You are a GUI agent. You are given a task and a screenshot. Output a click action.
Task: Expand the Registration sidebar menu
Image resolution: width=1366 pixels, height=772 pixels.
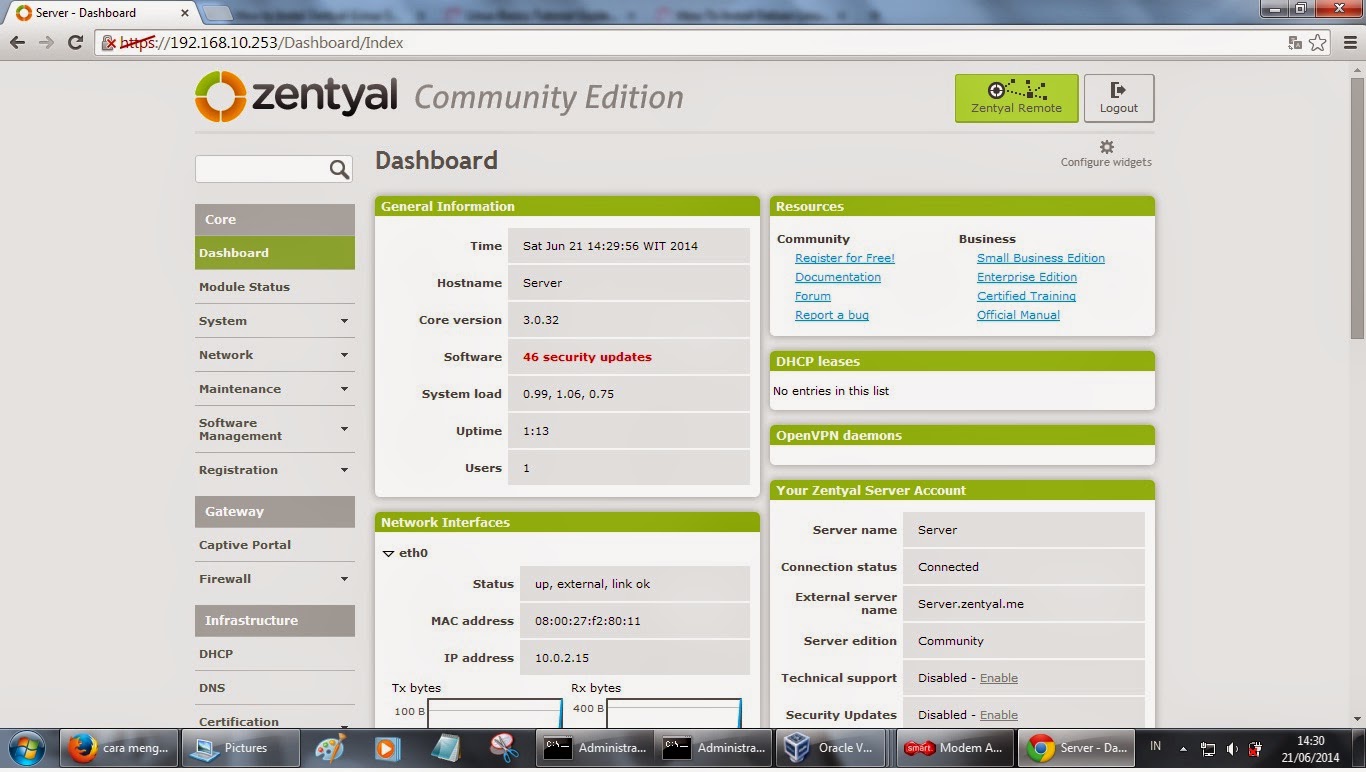[275, 470]
